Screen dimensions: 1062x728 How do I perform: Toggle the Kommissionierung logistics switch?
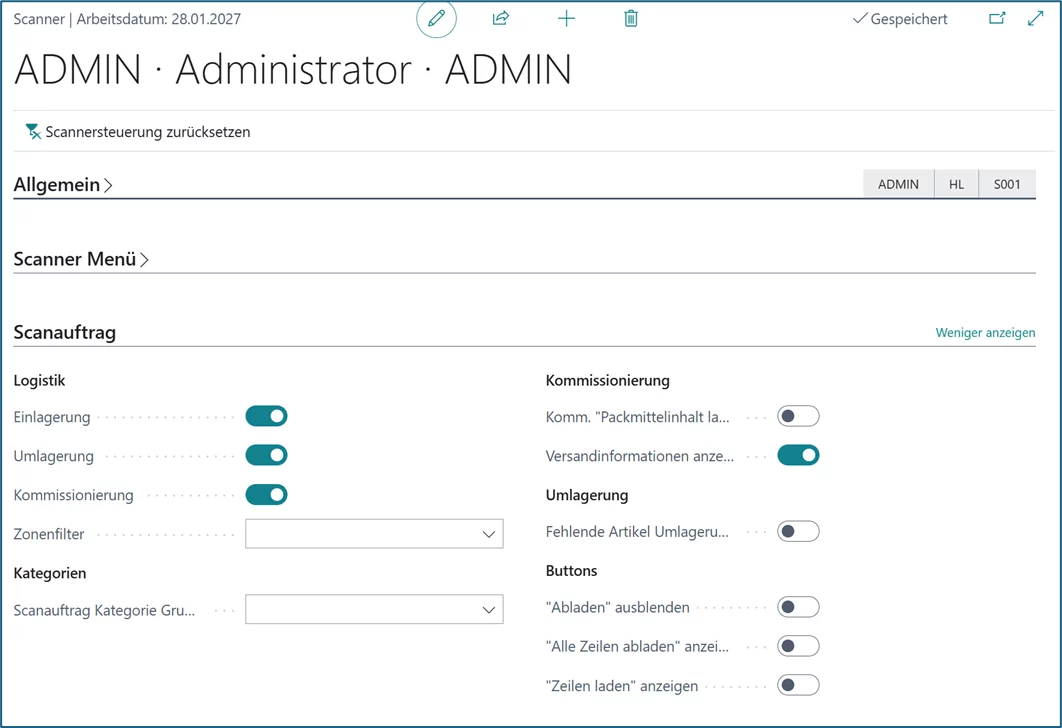point(266,495)
